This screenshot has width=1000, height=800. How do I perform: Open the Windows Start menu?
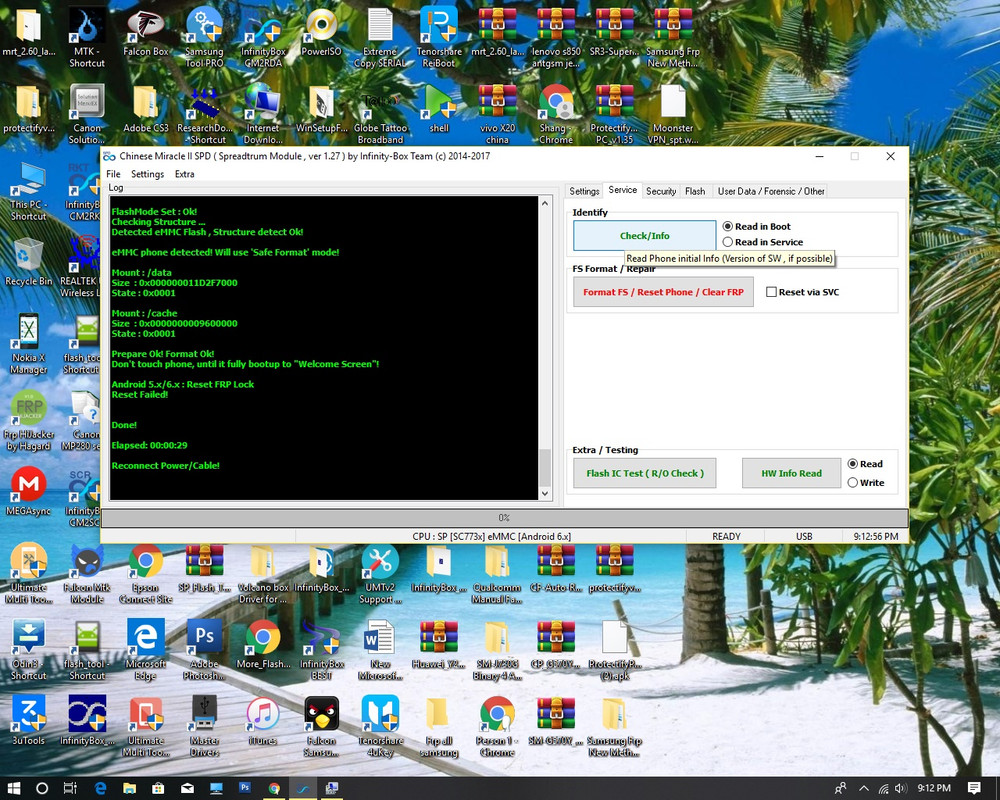click(x=13, y=789)
